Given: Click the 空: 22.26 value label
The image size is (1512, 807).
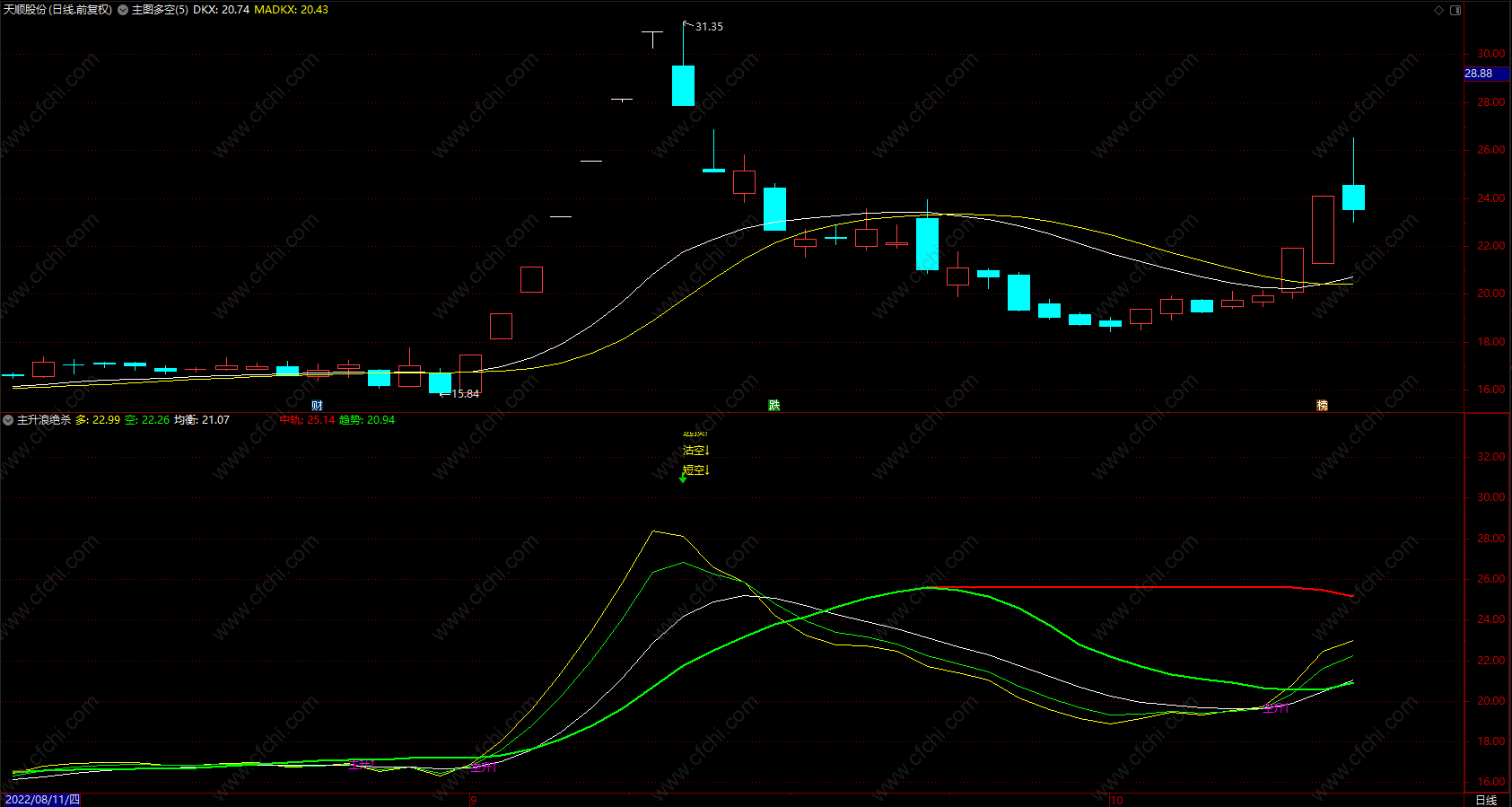Looking at the screenshot, I should (146, 420).
